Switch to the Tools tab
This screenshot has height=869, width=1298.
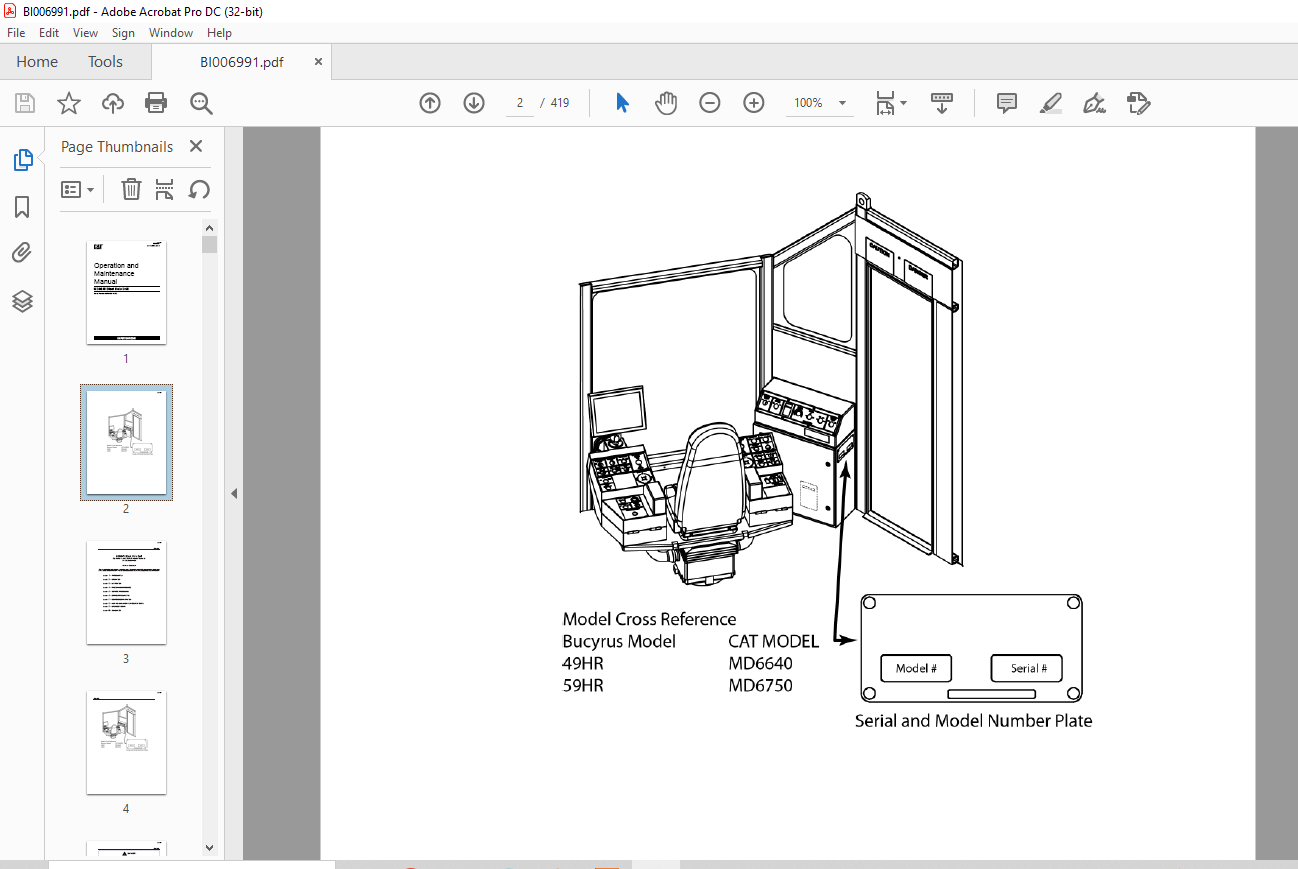(x=105, y=62)
